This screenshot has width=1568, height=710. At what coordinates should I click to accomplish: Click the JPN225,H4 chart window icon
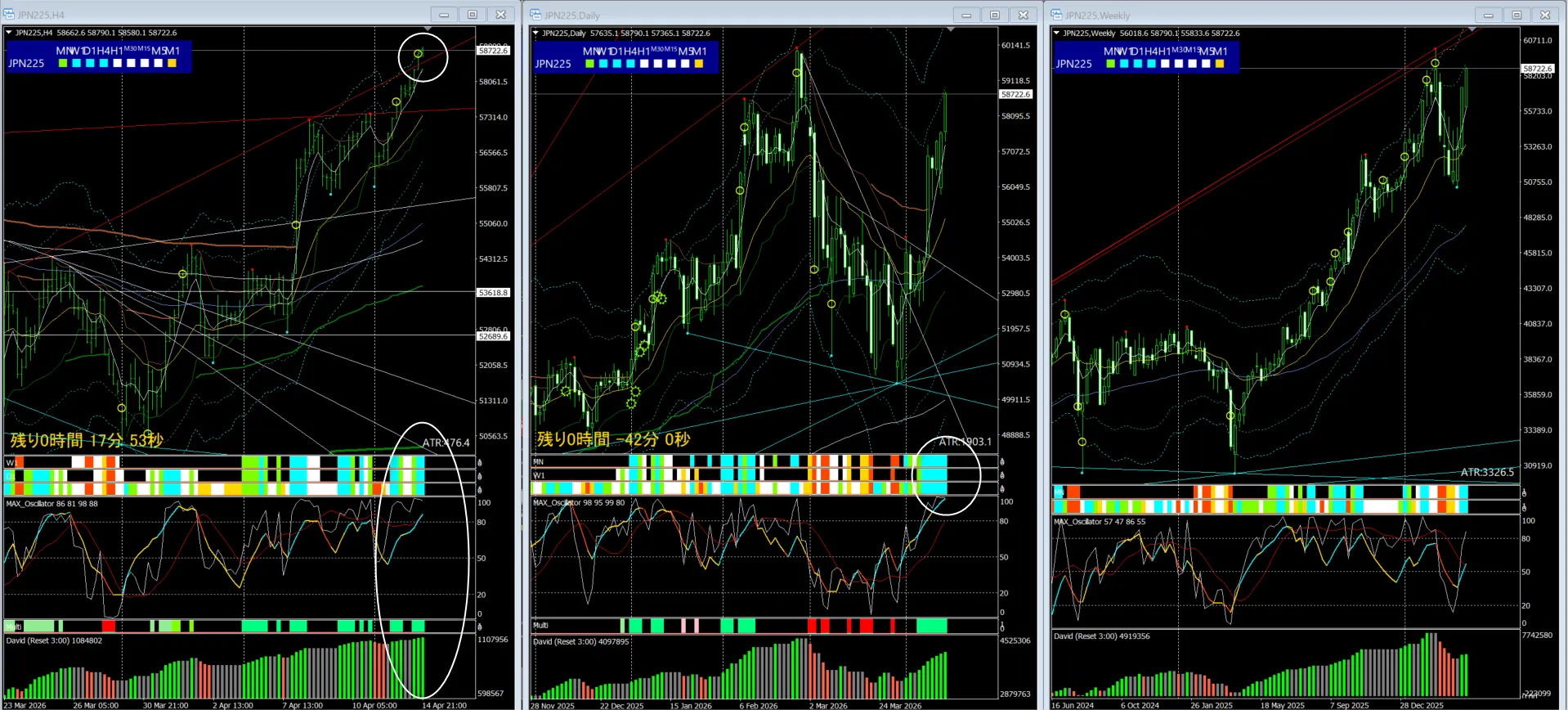click(x=9, y=15)
